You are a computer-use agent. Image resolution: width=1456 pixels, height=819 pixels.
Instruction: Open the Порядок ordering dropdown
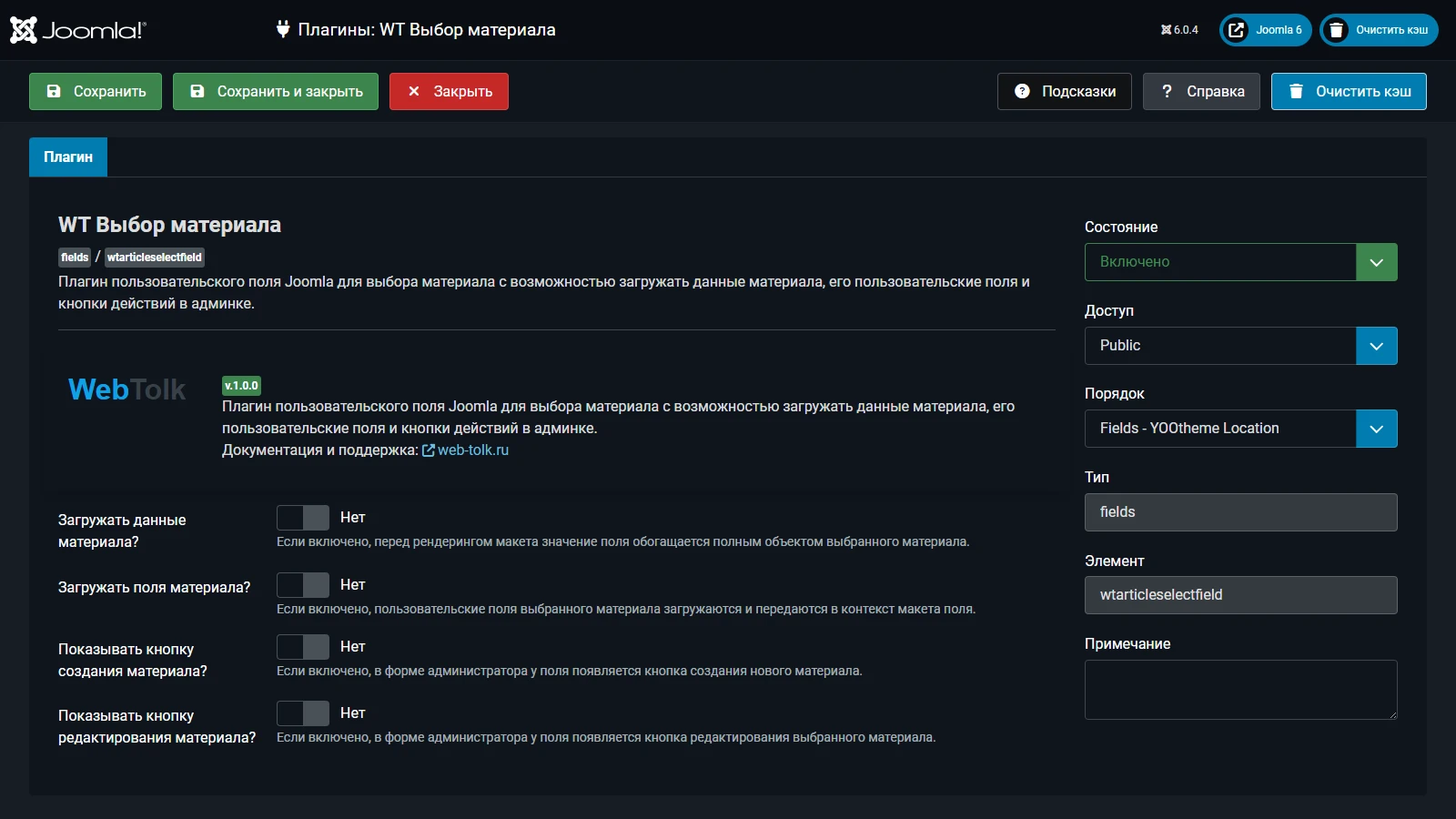pos(1240,429)
